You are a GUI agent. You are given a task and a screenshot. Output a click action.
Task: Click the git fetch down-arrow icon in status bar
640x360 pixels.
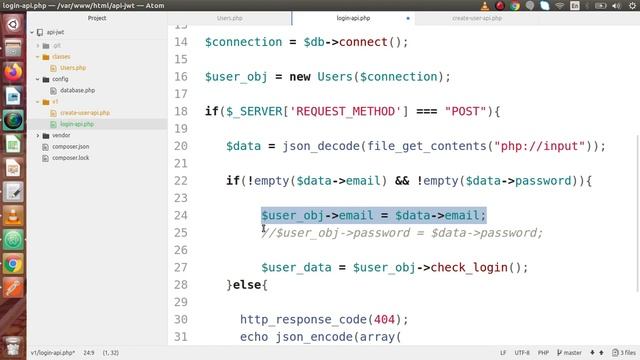click(592, 353)
